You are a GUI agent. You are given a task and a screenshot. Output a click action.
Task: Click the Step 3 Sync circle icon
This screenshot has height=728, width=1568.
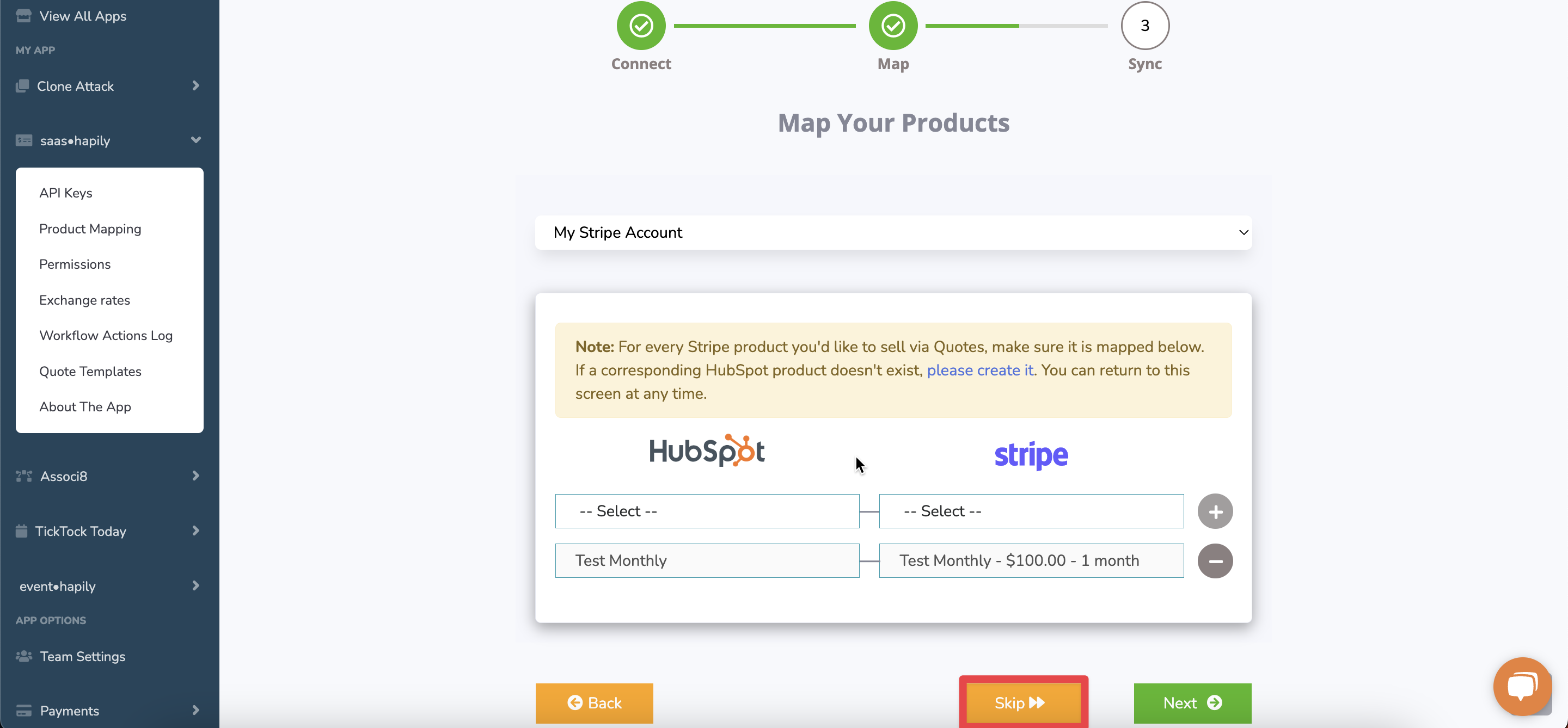[x=1145, y=25]
